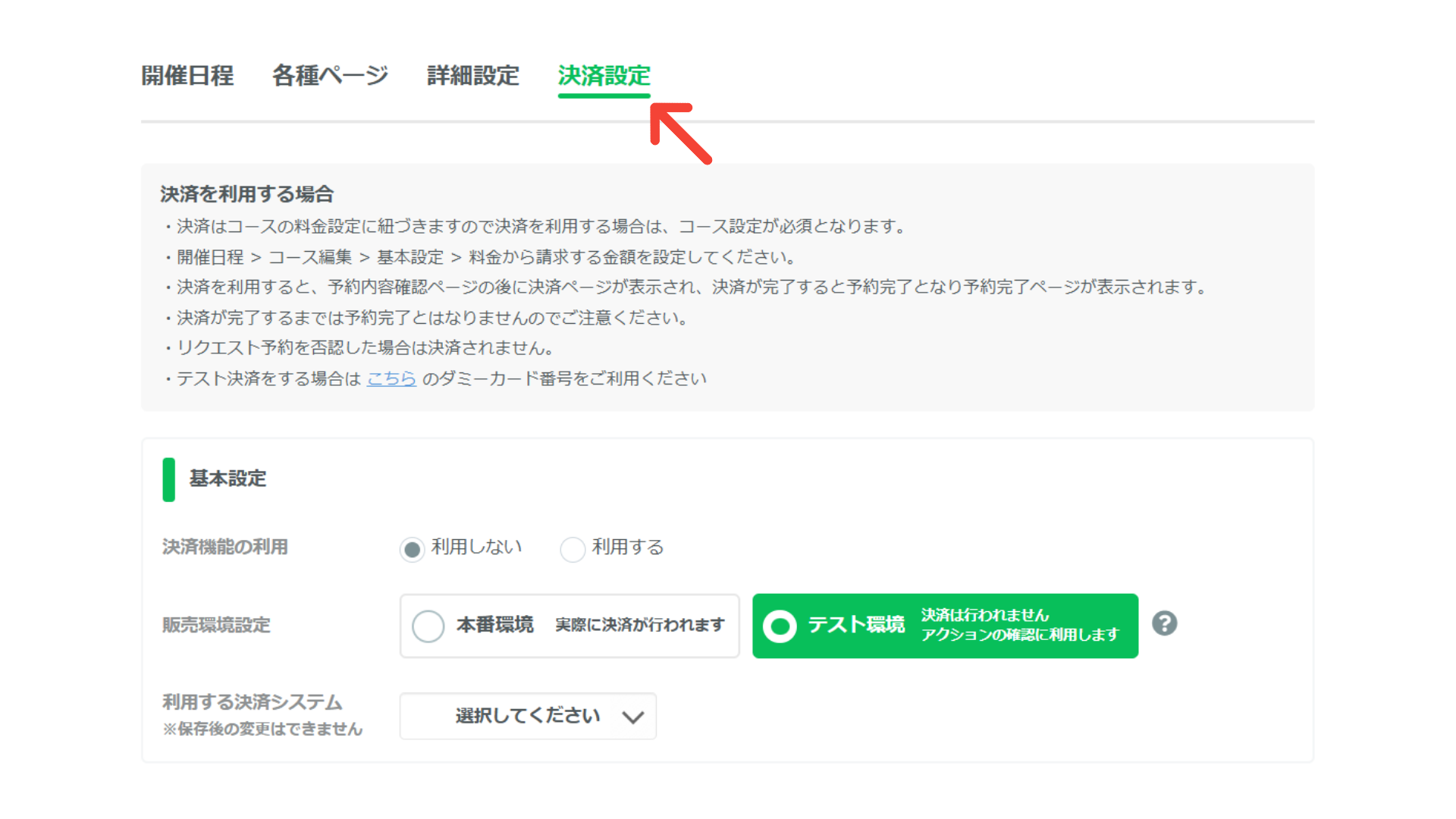The height and width of the screenshot is (819, 1456).
Task: Click the 利用する label text
Action: 628,547
